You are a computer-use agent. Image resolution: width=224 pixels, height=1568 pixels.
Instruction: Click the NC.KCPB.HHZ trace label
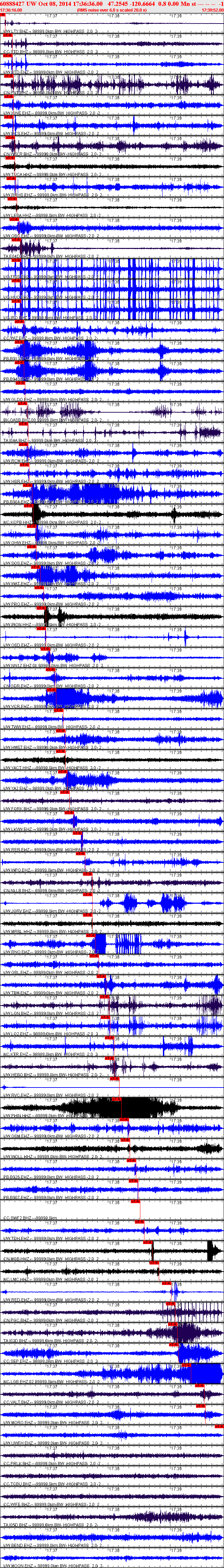51,523
